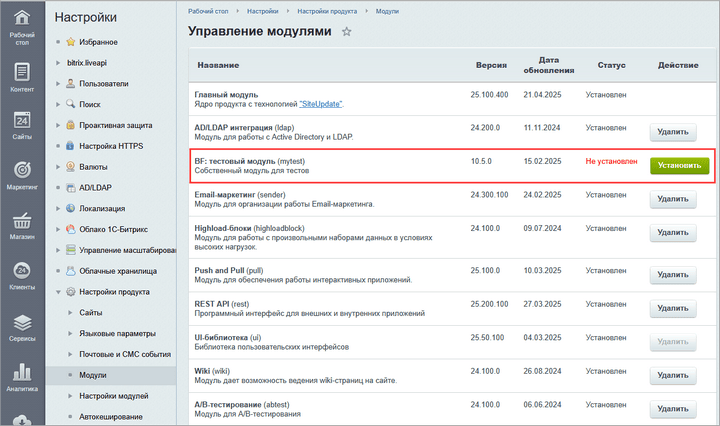Click the Действие column header
This screenshot has height=426, width=720.
(x=678, y=65)
